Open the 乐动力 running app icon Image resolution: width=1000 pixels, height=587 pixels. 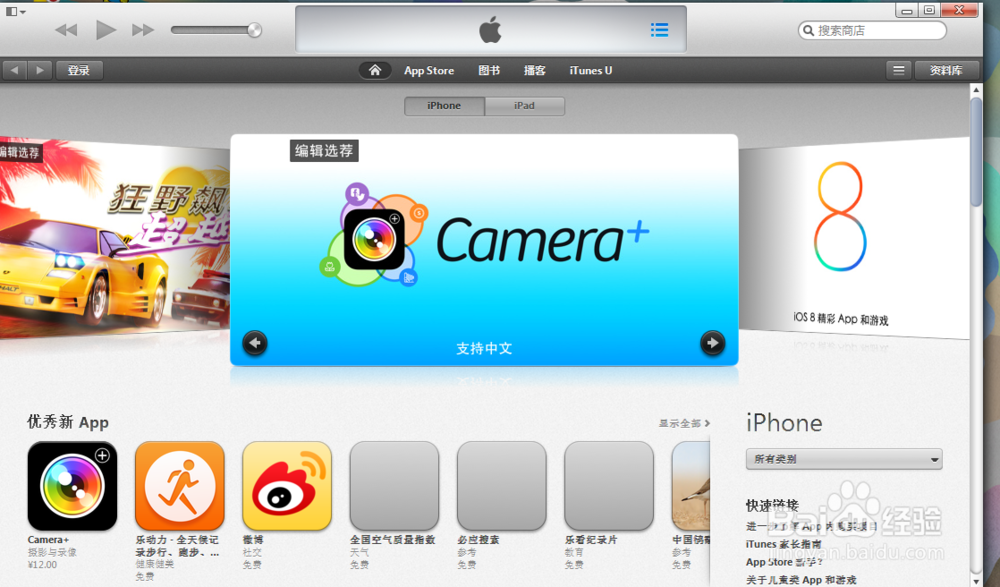[180, 486]
